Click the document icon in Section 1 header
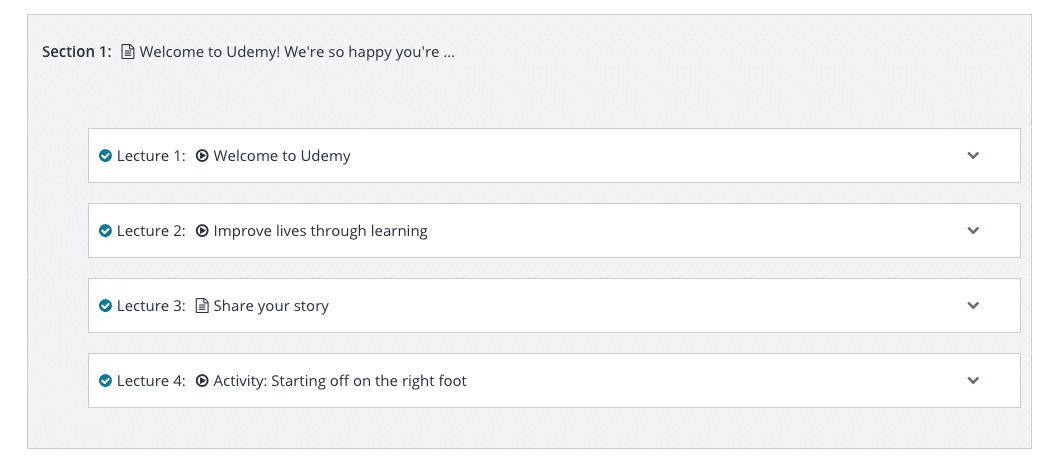The width and height of the screenshot is (1060, 466). 128,51
